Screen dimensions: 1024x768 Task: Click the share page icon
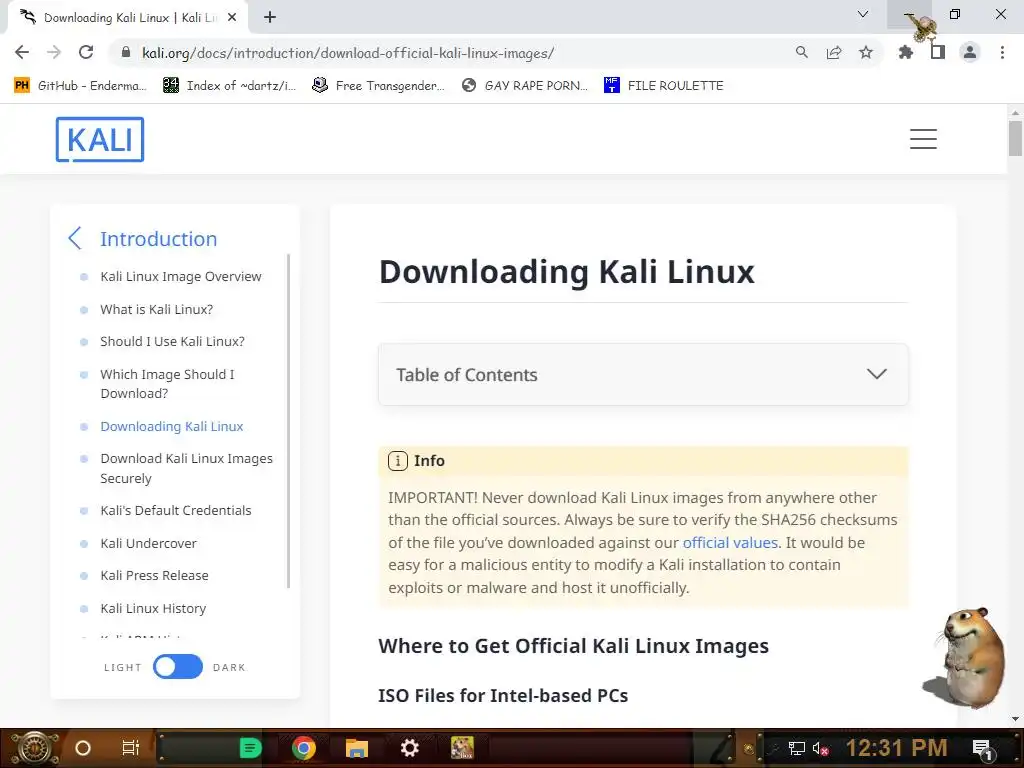[x=834, y=53]
